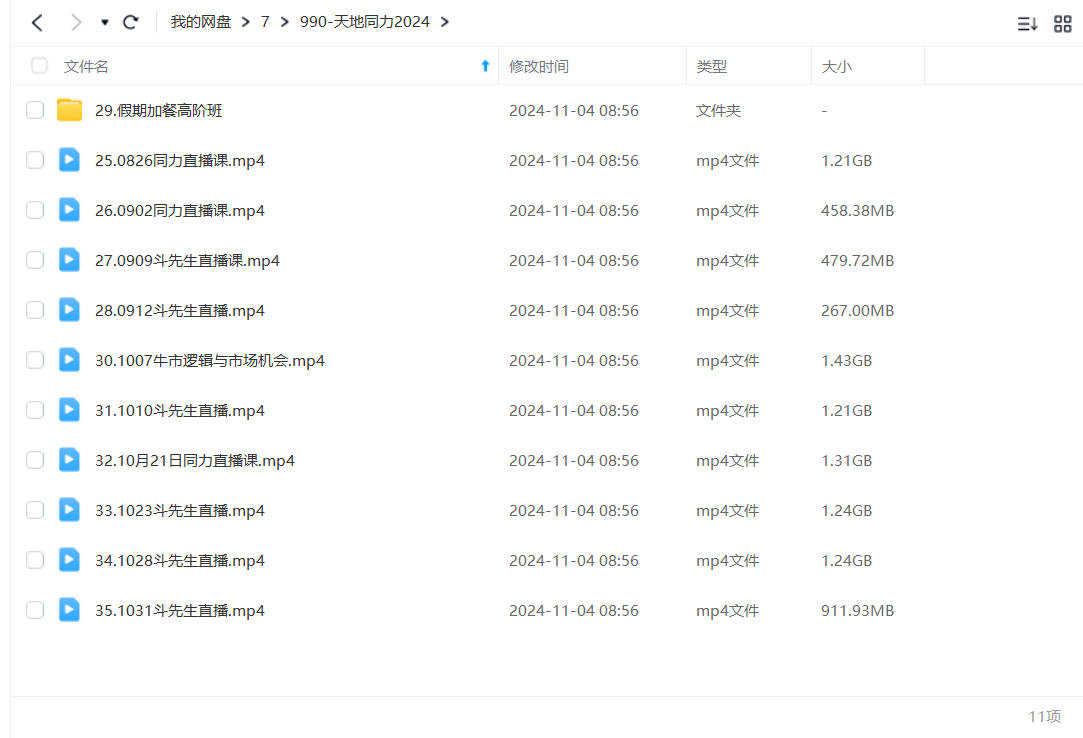This screenshot has height=738, width=1083.
Task: Select file name 28.0912斗先生直播.mp4
Action: (x=180, y=311)
